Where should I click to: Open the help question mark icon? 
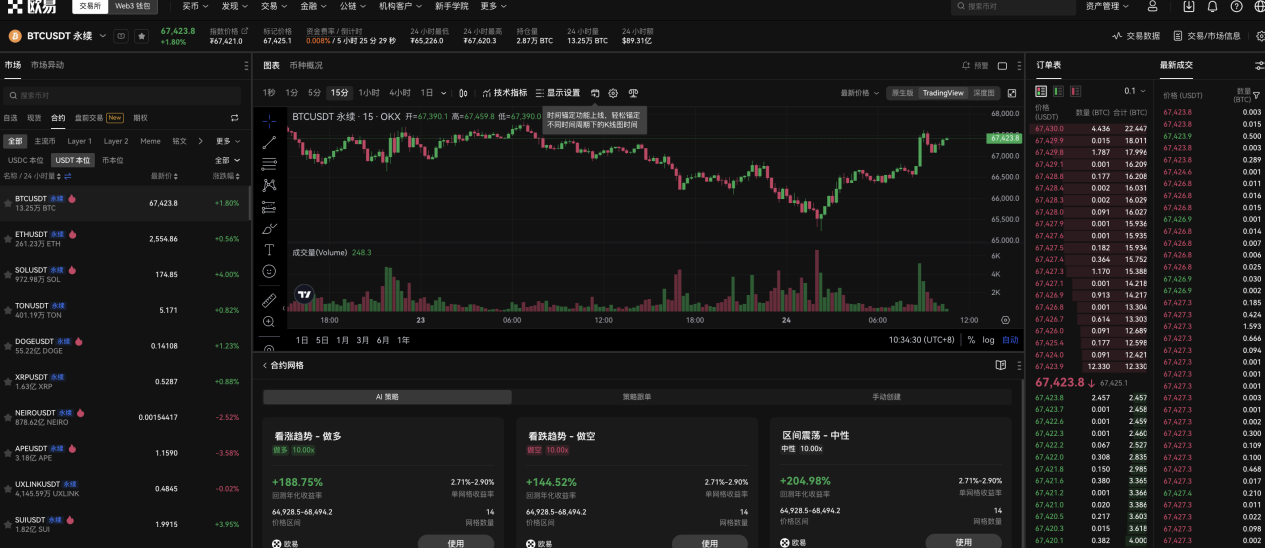(x=1234, y=6)
